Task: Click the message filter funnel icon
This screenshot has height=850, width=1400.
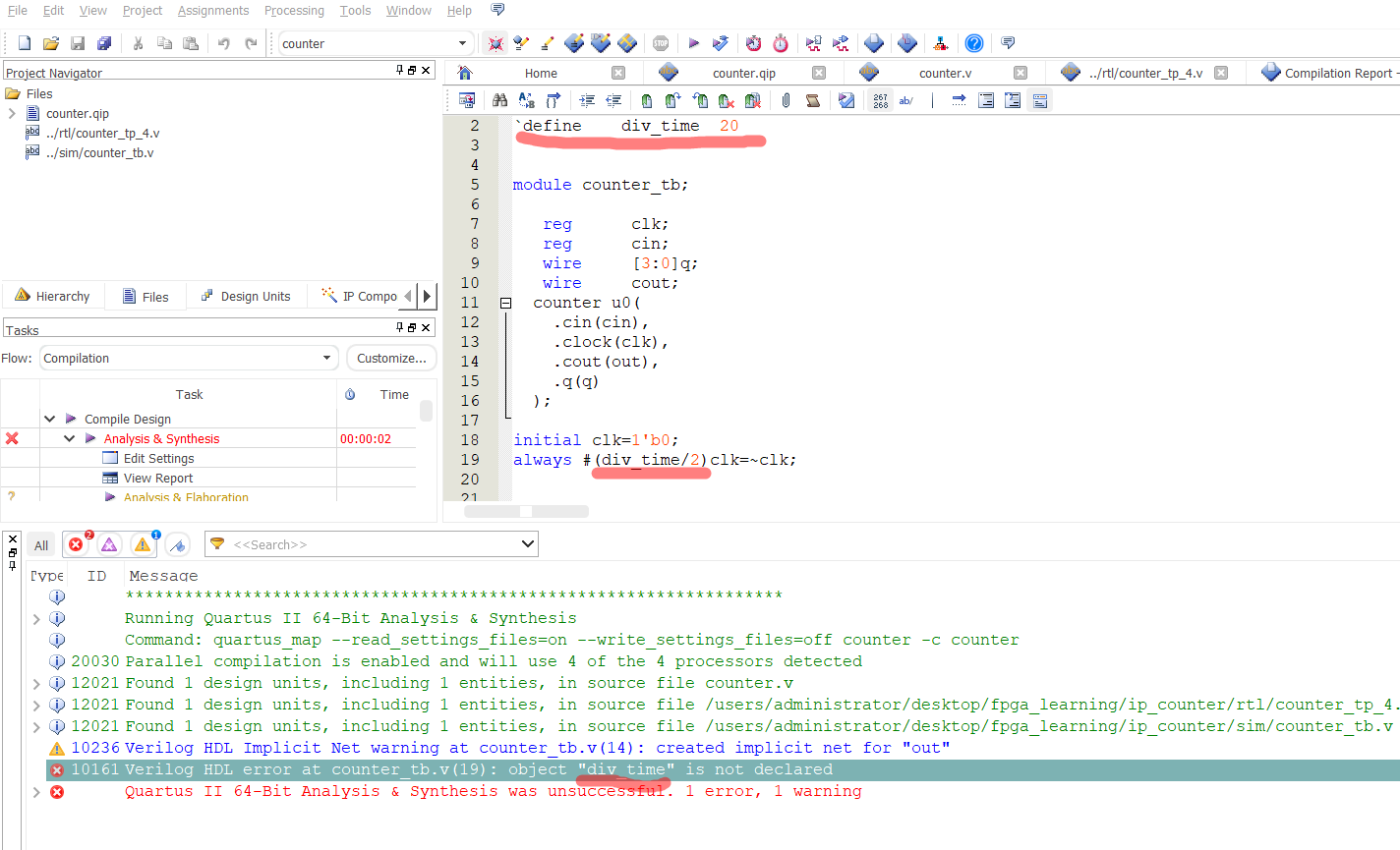Action: click(x=217, y=544)
